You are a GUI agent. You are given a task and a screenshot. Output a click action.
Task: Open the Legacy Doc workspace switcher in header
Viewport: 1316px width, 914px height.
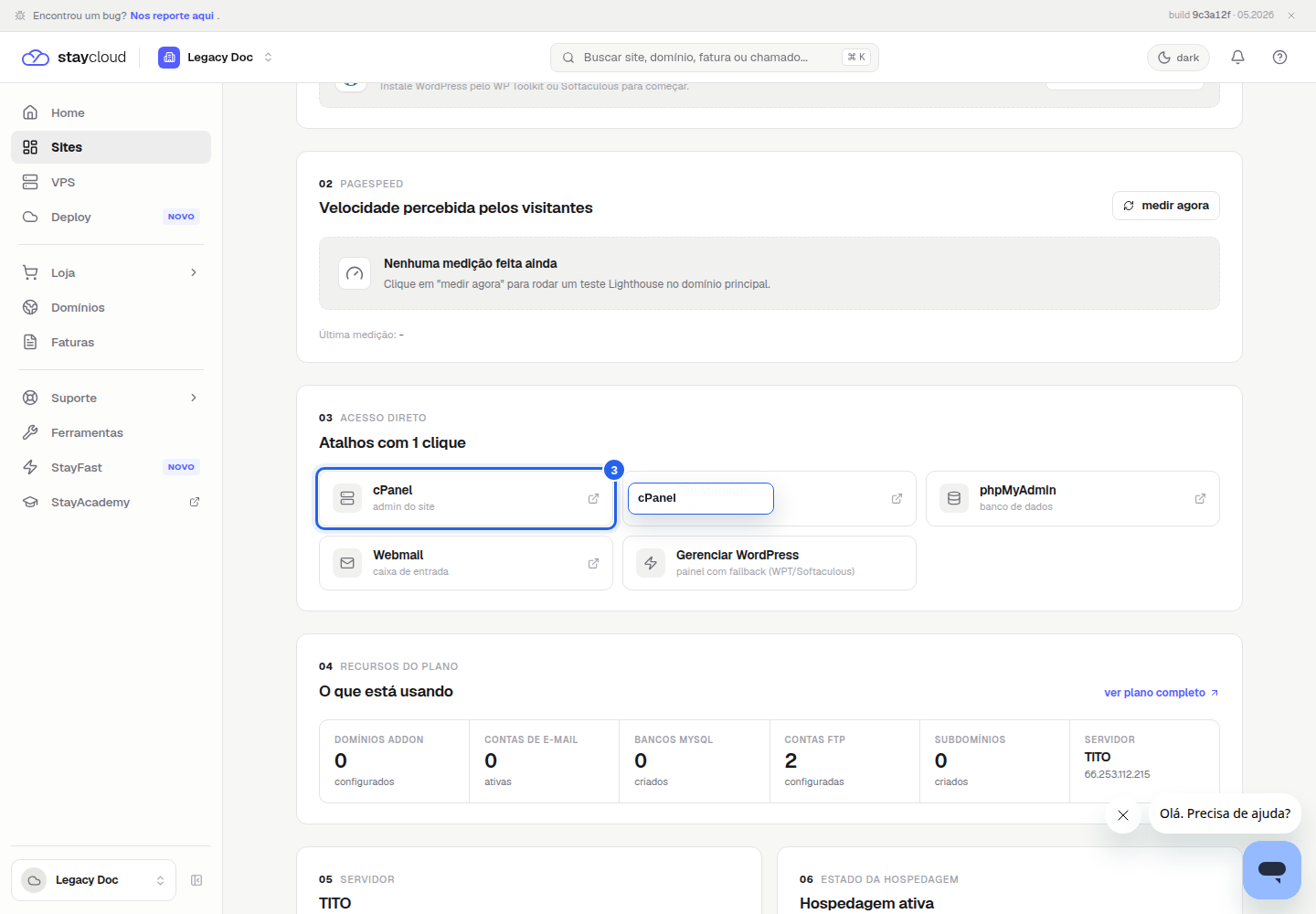coord(216,58)
